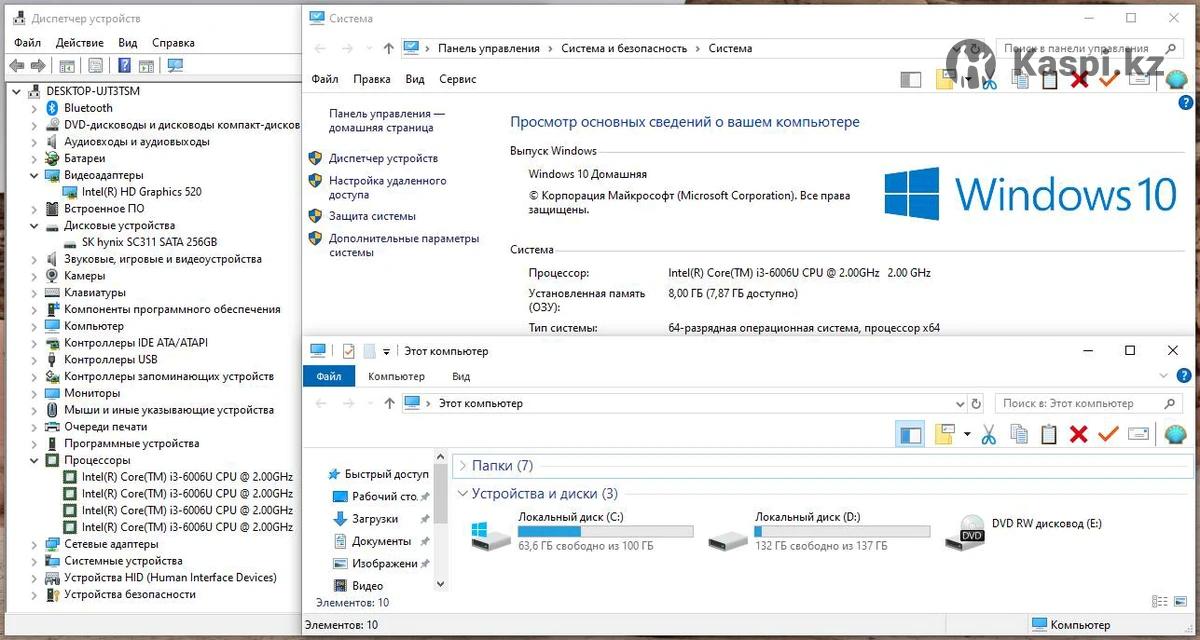Click Диспетчер устройств link in Система sidebar
Viewport: 1200px width, 640px height.
383,158
